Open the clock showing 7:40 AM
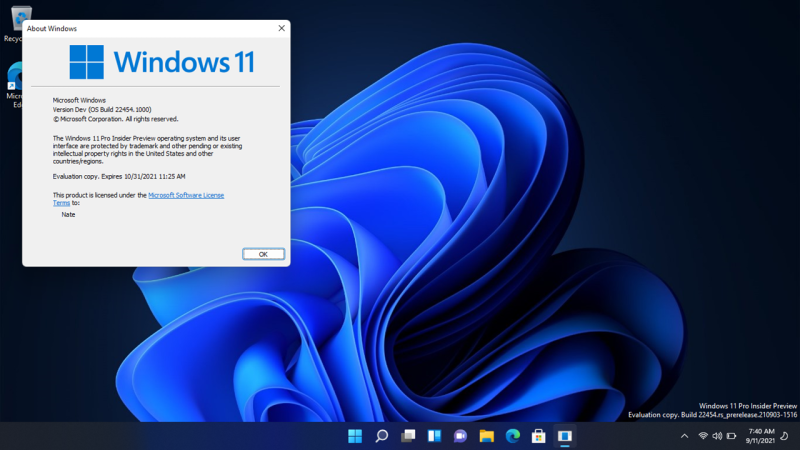The width and height of the screenshot is (800, 450). coord(760,436)
